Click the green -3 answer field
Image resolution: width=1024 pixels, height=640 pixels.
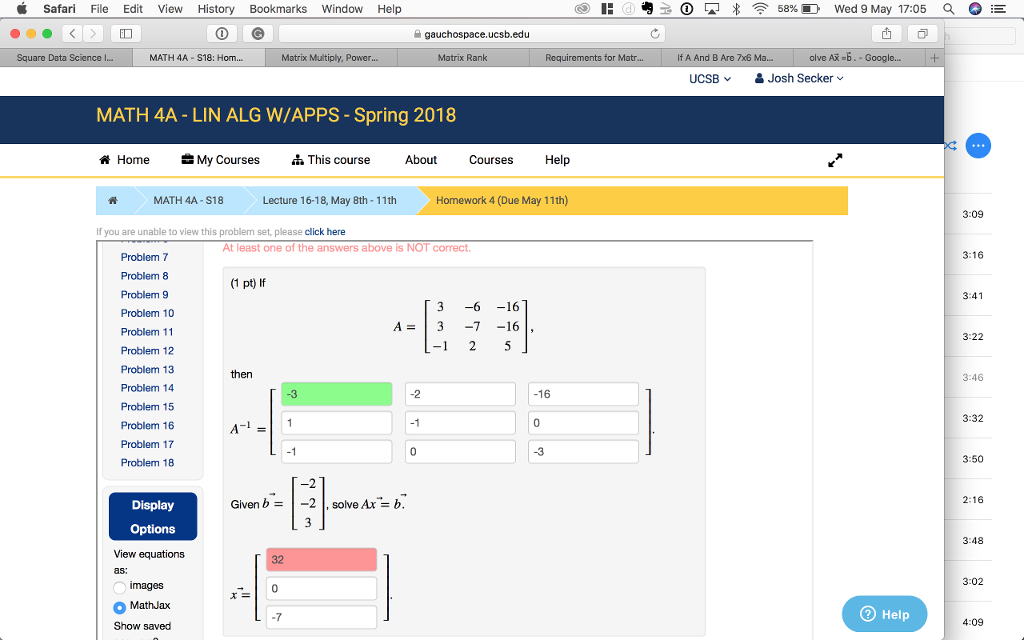click(x=336, y=393)
